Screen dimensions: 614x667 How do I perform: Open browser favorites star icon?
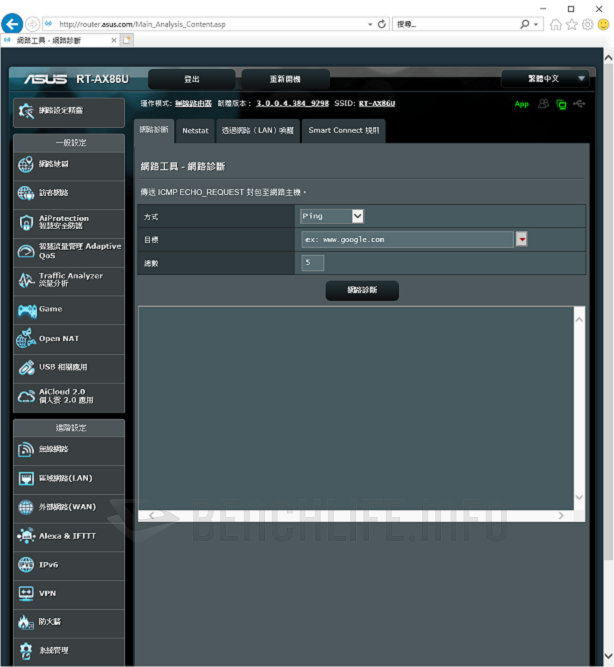(571, 24)
